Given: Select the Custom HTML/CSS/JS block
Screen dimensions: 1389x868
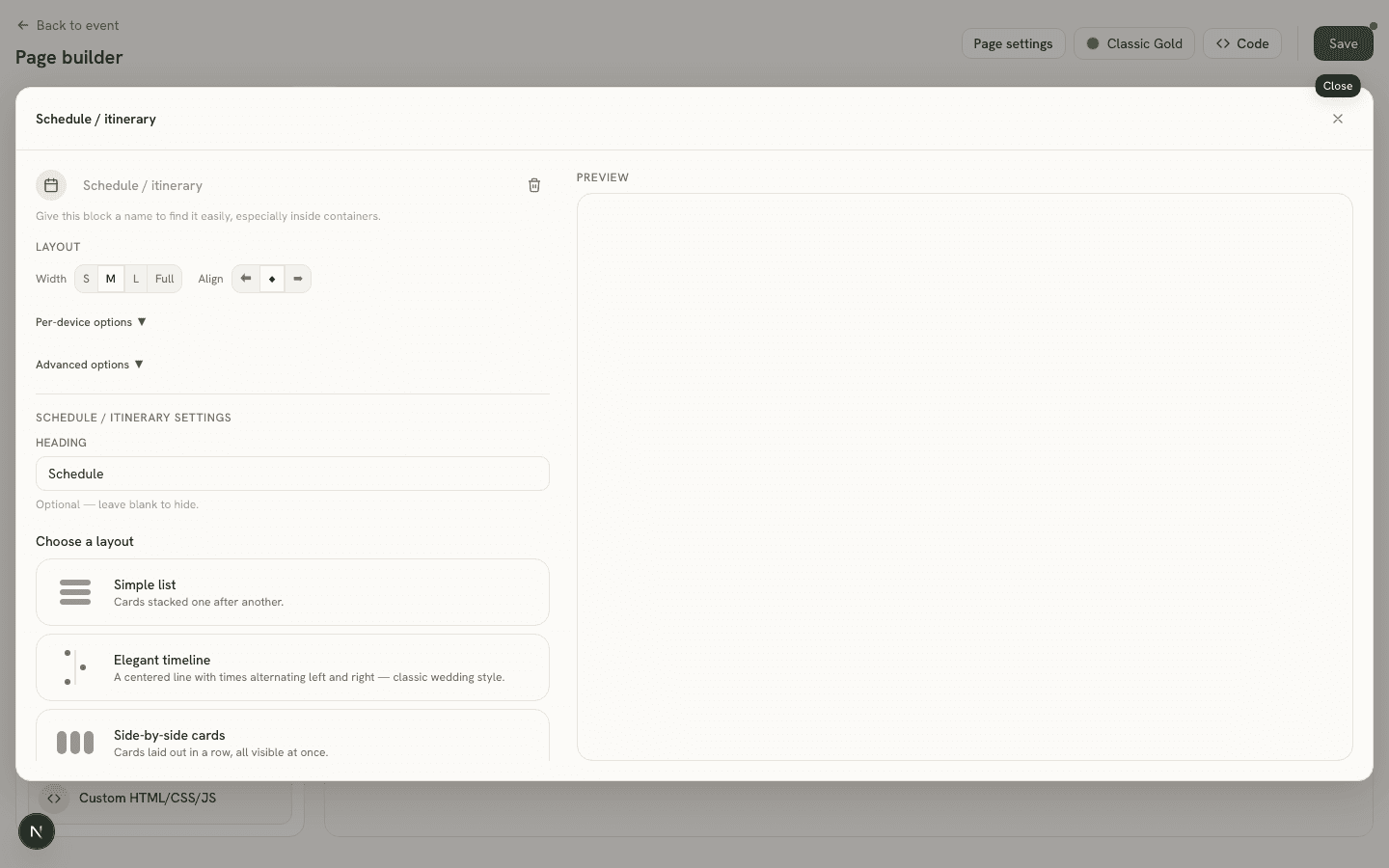Looking at the screenshot, I should click(160, 798).
